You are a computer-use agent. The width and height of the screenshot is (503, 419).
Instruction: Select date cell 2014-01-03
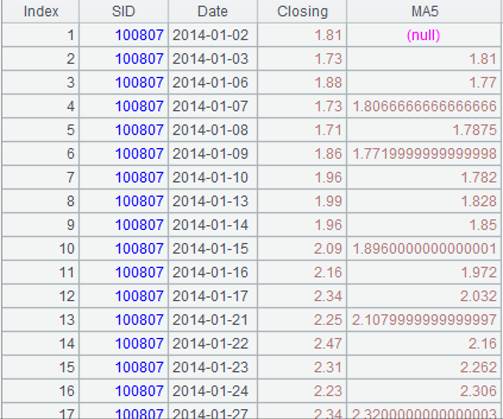pyautogui.click(x=213, y=59)
